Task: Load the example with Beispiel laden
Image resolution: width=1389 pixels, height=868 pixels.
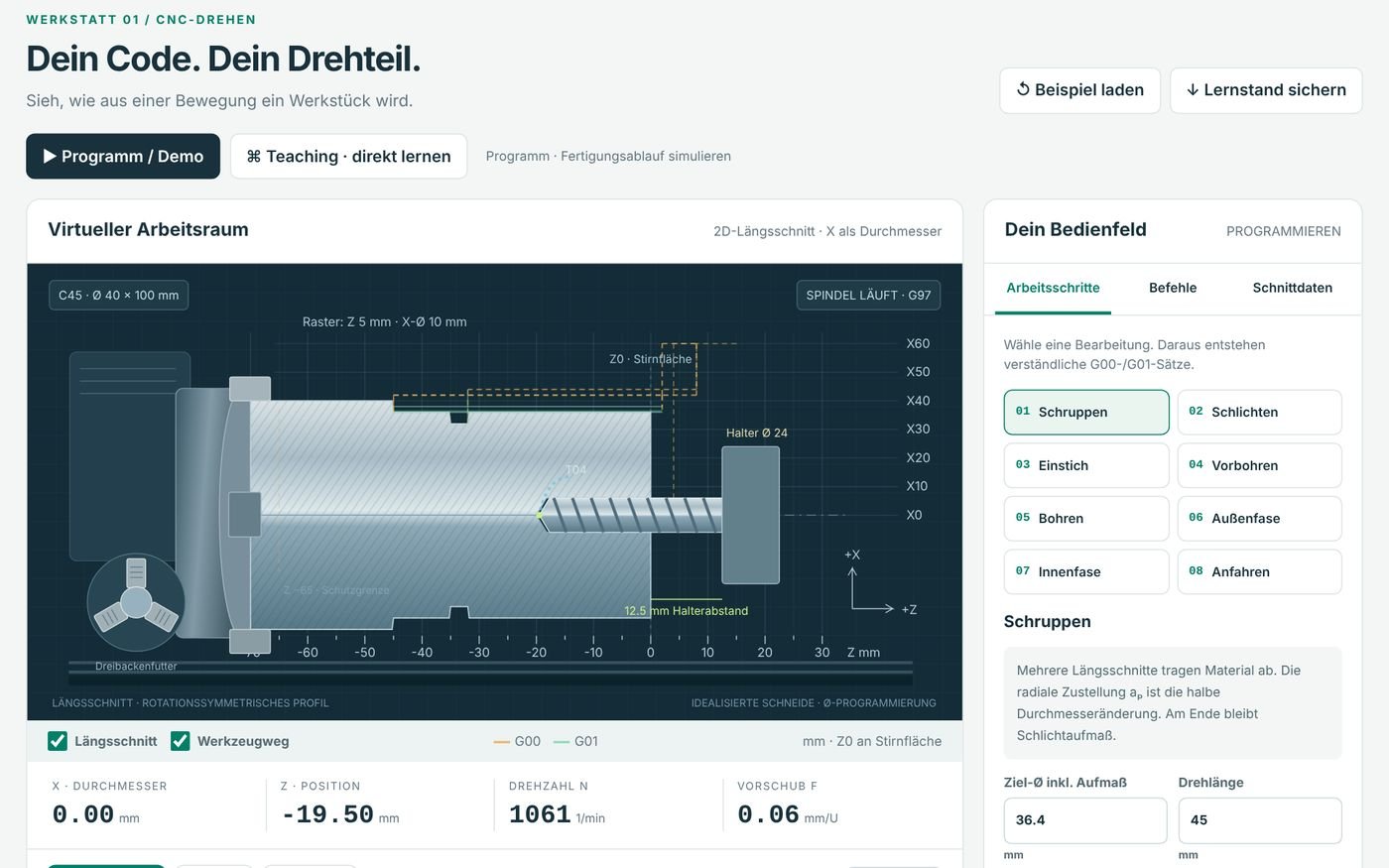Action: click(x=1079, y=90)
